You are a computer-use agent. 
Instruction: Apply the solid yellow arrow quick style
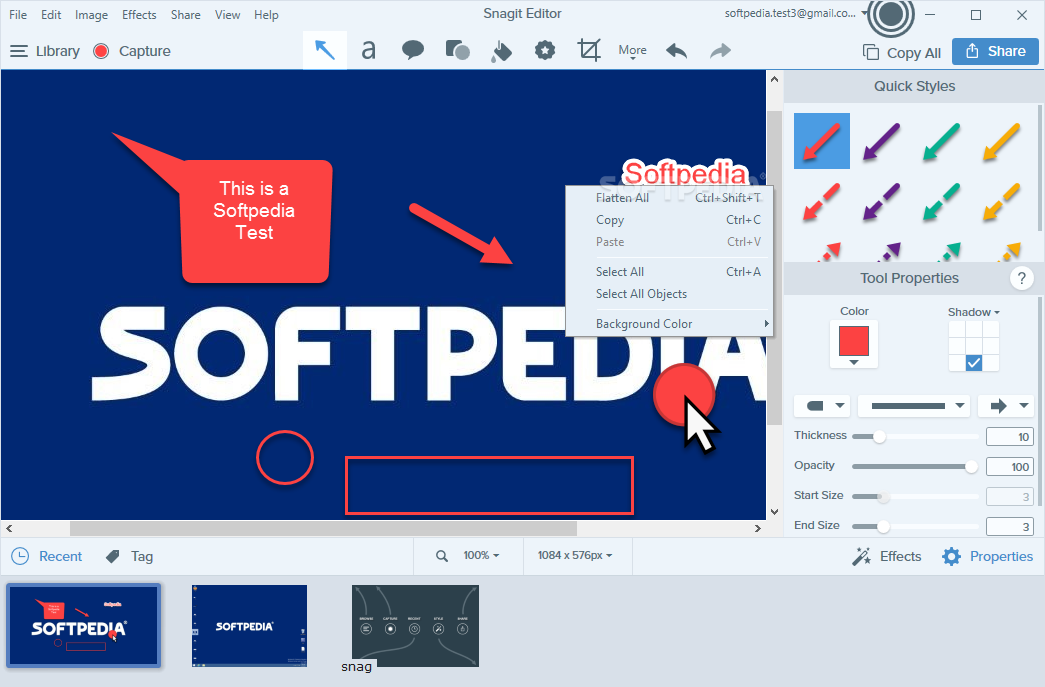pyautogui.click(x=1001, y=141)
